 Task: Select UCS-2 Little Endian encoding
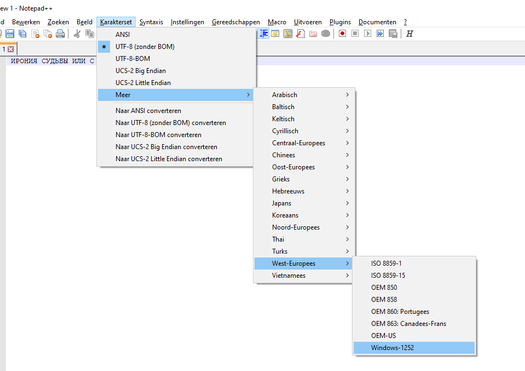pyautogui.click(x=176, y=83)
